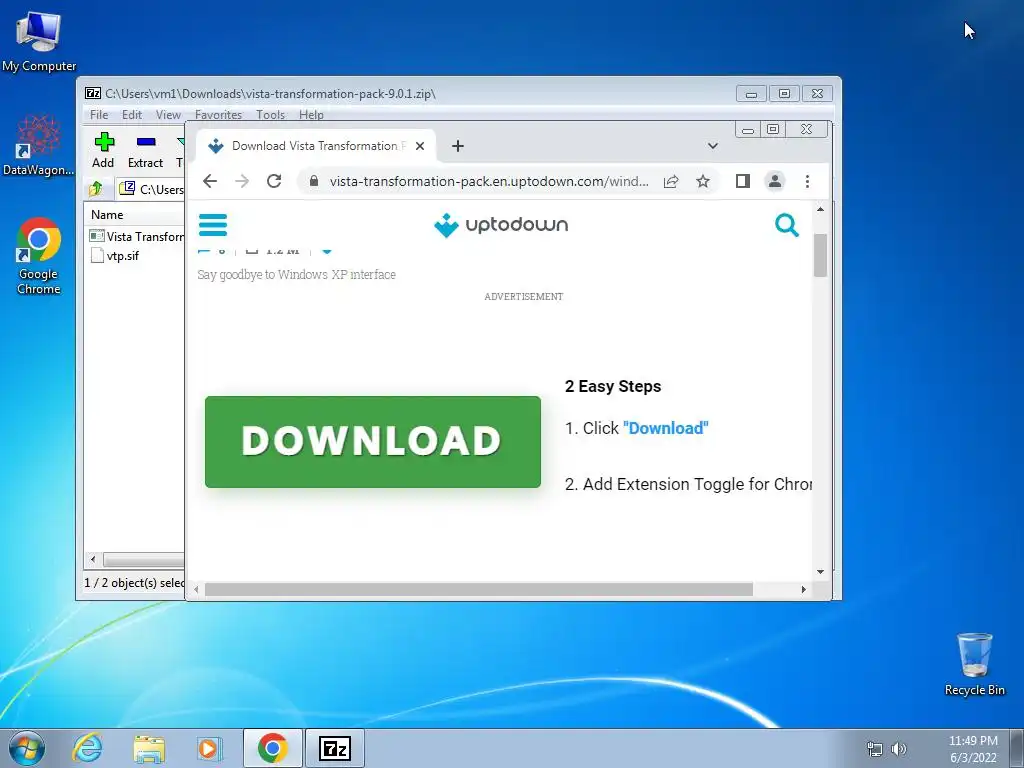1024x768 pixels.
Task: Click the Chrome address bar URL
Action: pyautogui.click(x=488, y=181)
